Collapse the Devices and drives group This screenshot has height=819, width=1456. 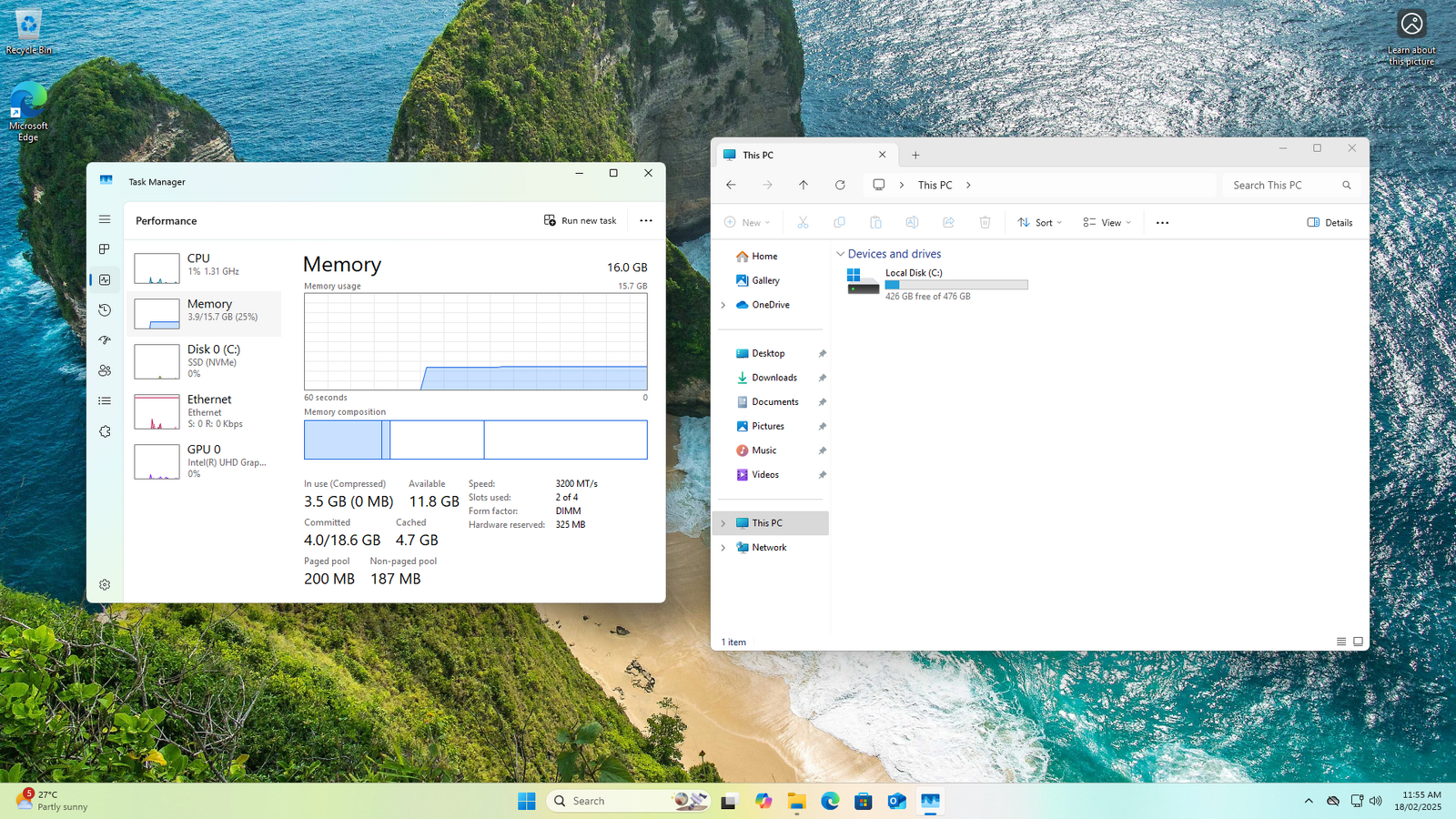[x=840, y=254]
